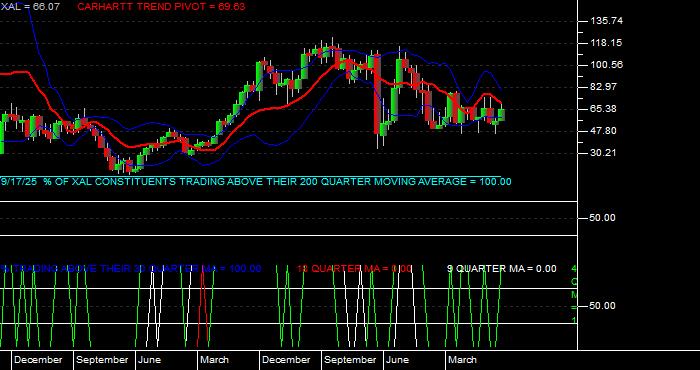Click the 50.00 label of the bottom oscillator panel
This screenshot has height=370, width=700.
click(602, 306)
